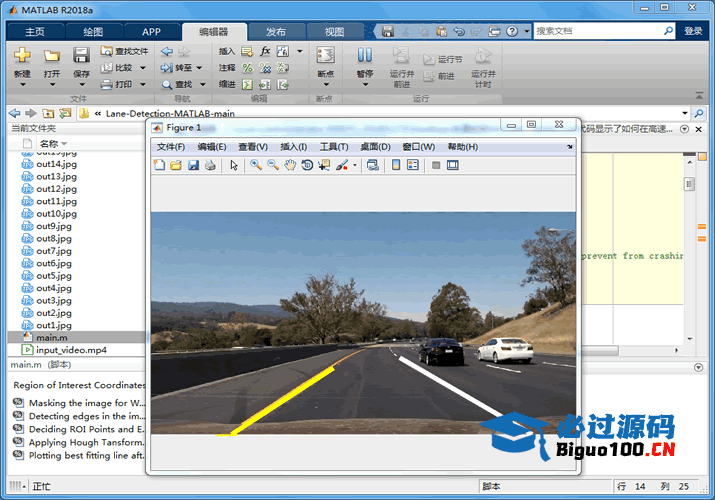Screen dimensions: 715x500
Task: Open the Compare (比较) dropdown arrow
Action: coord(143,67)
